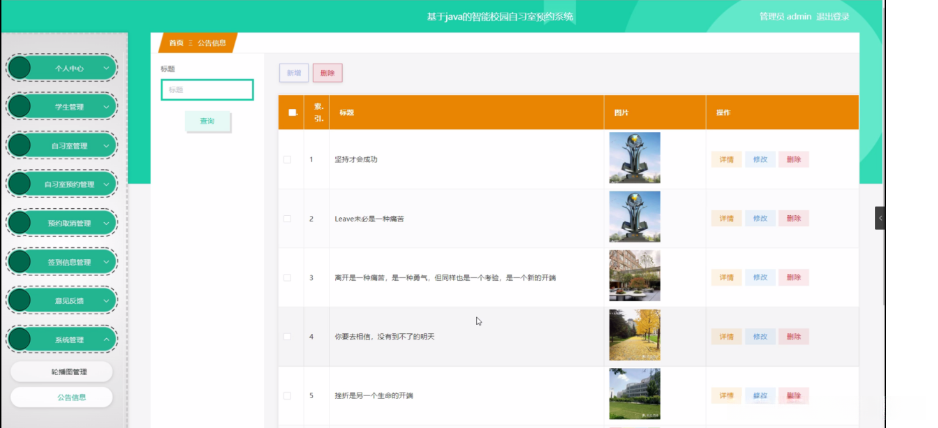The height and width of the screenshot is (428, 938).
Task: Expand the 自习室管理 menu chevron
Action: tap(106, 145)
